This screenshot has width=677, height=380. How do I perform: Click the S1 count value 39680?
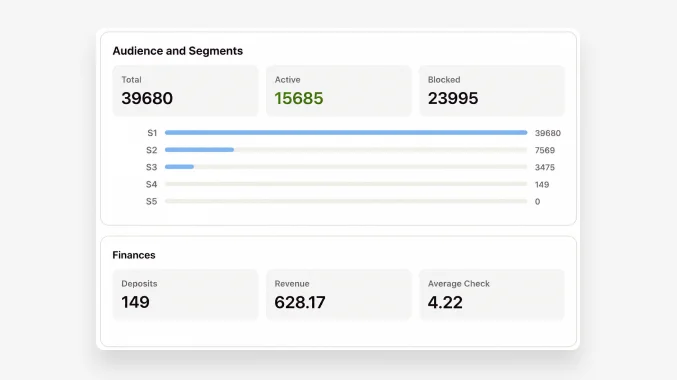[x=547, y=133]
